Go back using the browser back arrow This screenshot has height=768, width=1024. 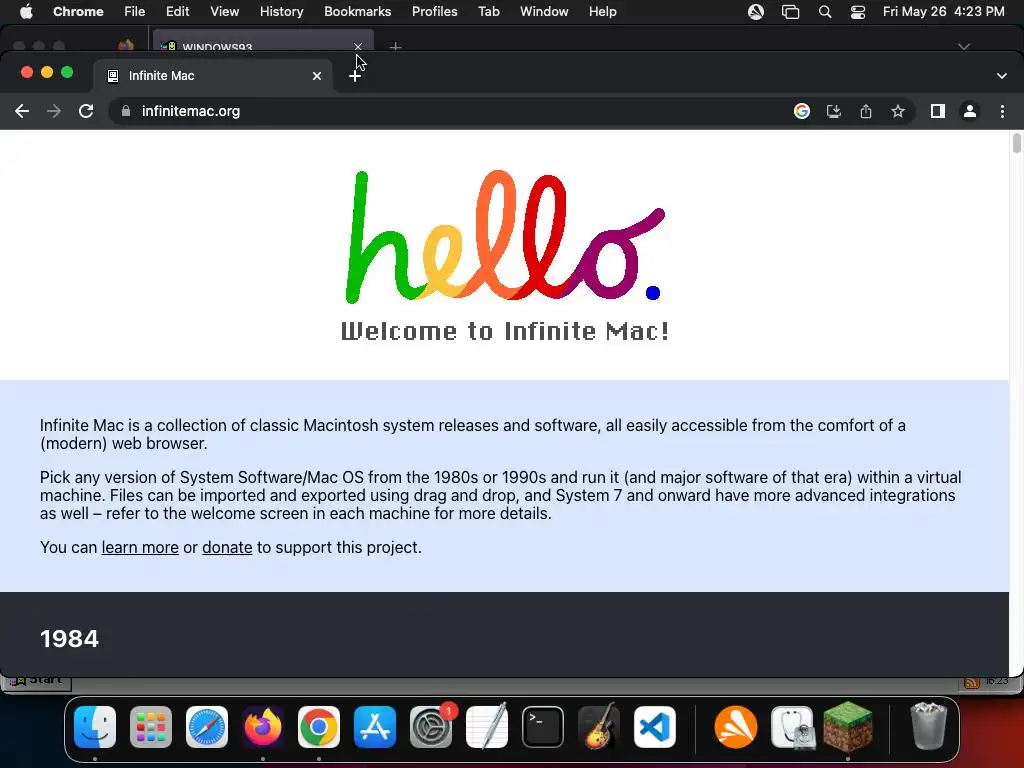click(x=22, y=112)
